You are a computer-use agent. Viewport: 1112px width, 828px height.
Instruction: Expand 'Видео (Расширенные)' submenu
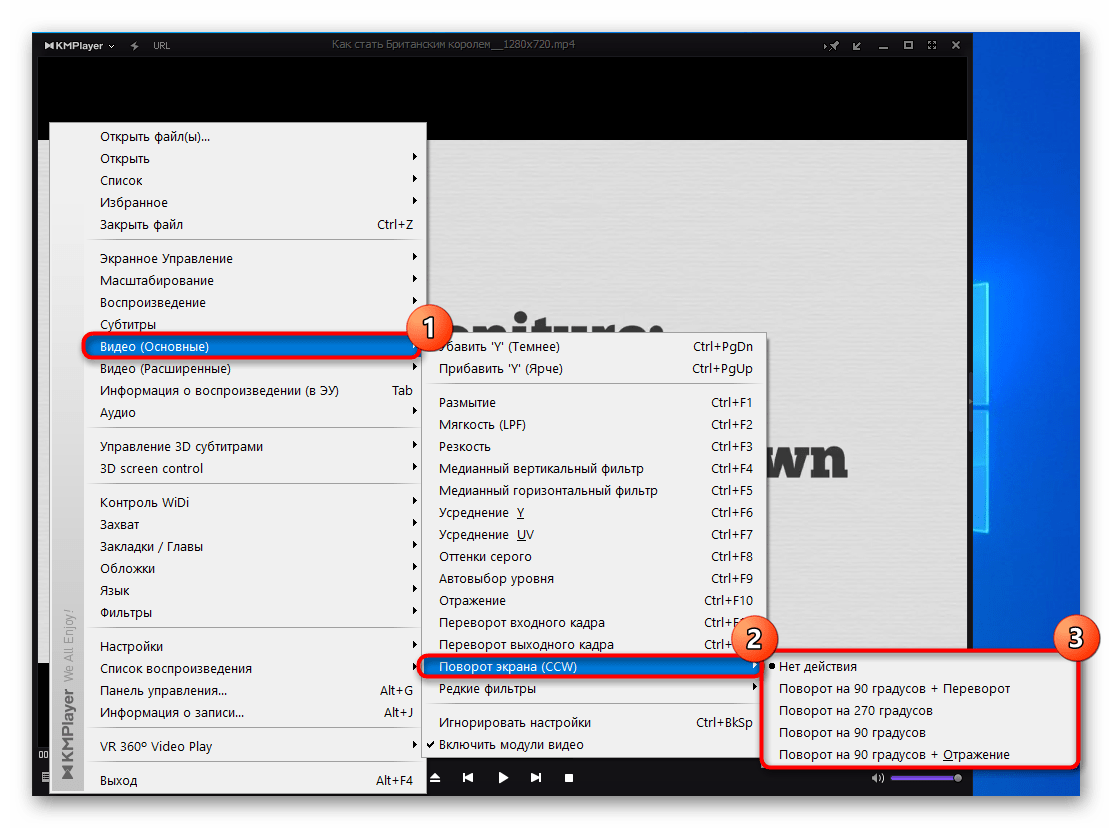[253, 369]
